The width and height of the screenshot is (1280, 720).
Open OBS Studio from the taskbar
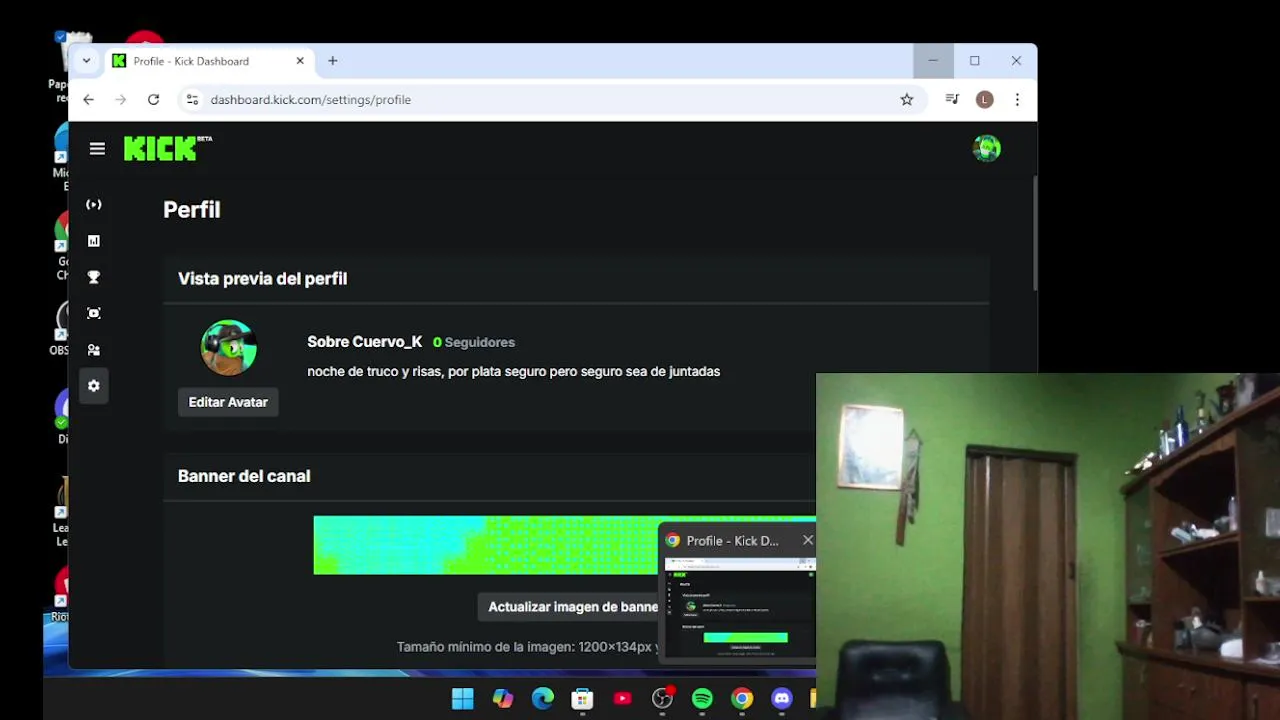point(662,699)
